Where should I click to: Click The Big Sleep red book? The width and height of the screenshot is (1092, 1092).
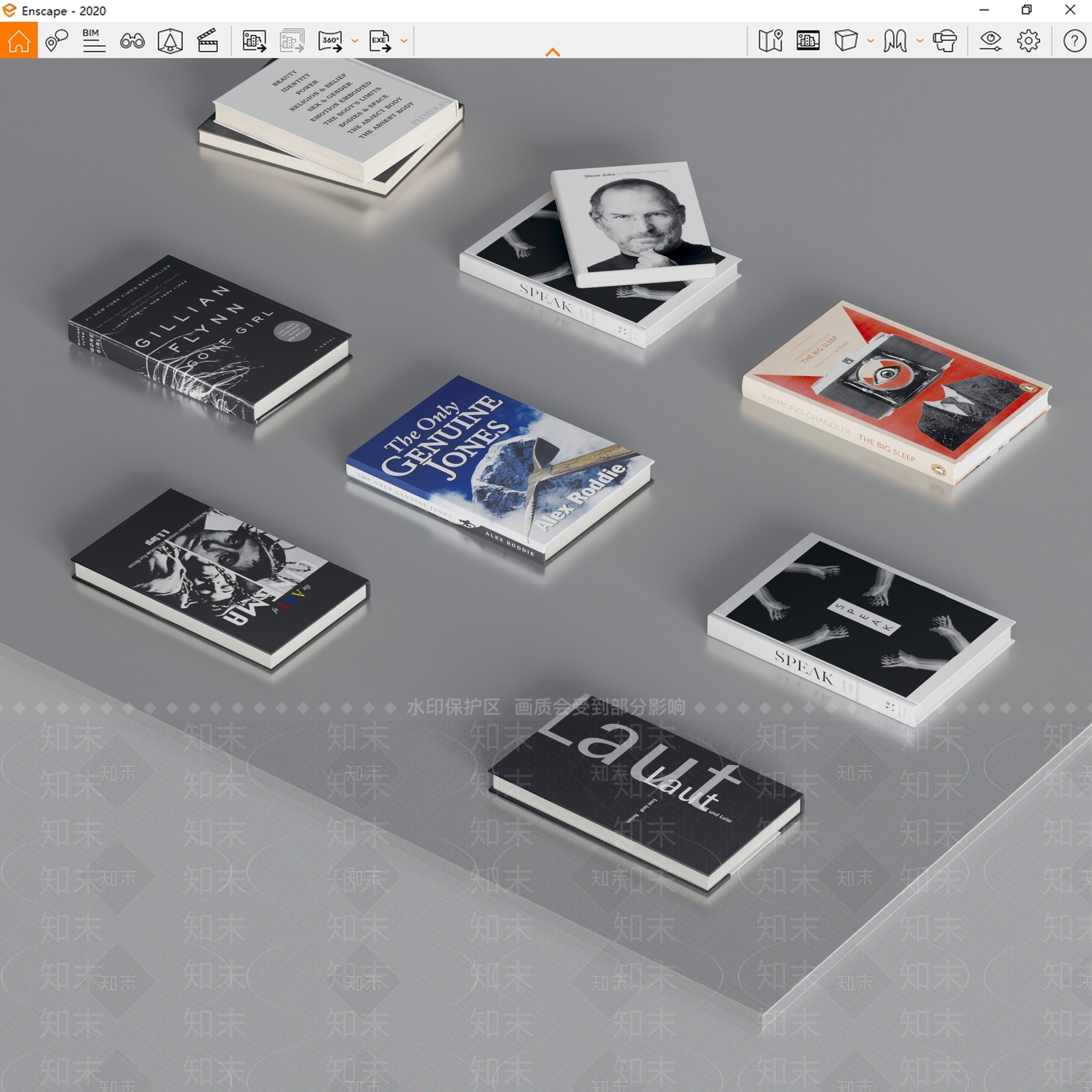coord(897,392)
